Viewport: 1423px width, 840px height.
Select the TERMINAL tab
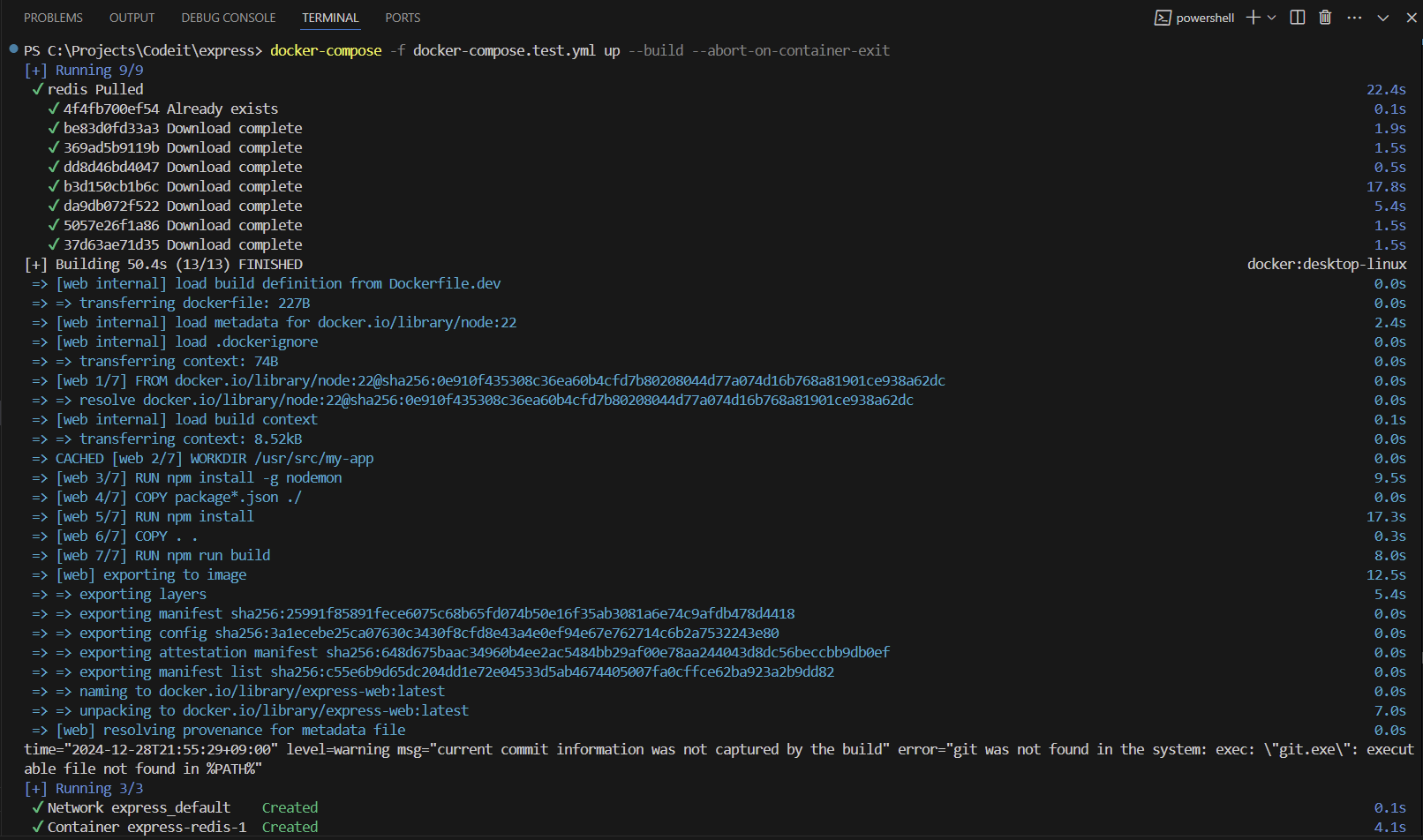[x=330, y=18]
